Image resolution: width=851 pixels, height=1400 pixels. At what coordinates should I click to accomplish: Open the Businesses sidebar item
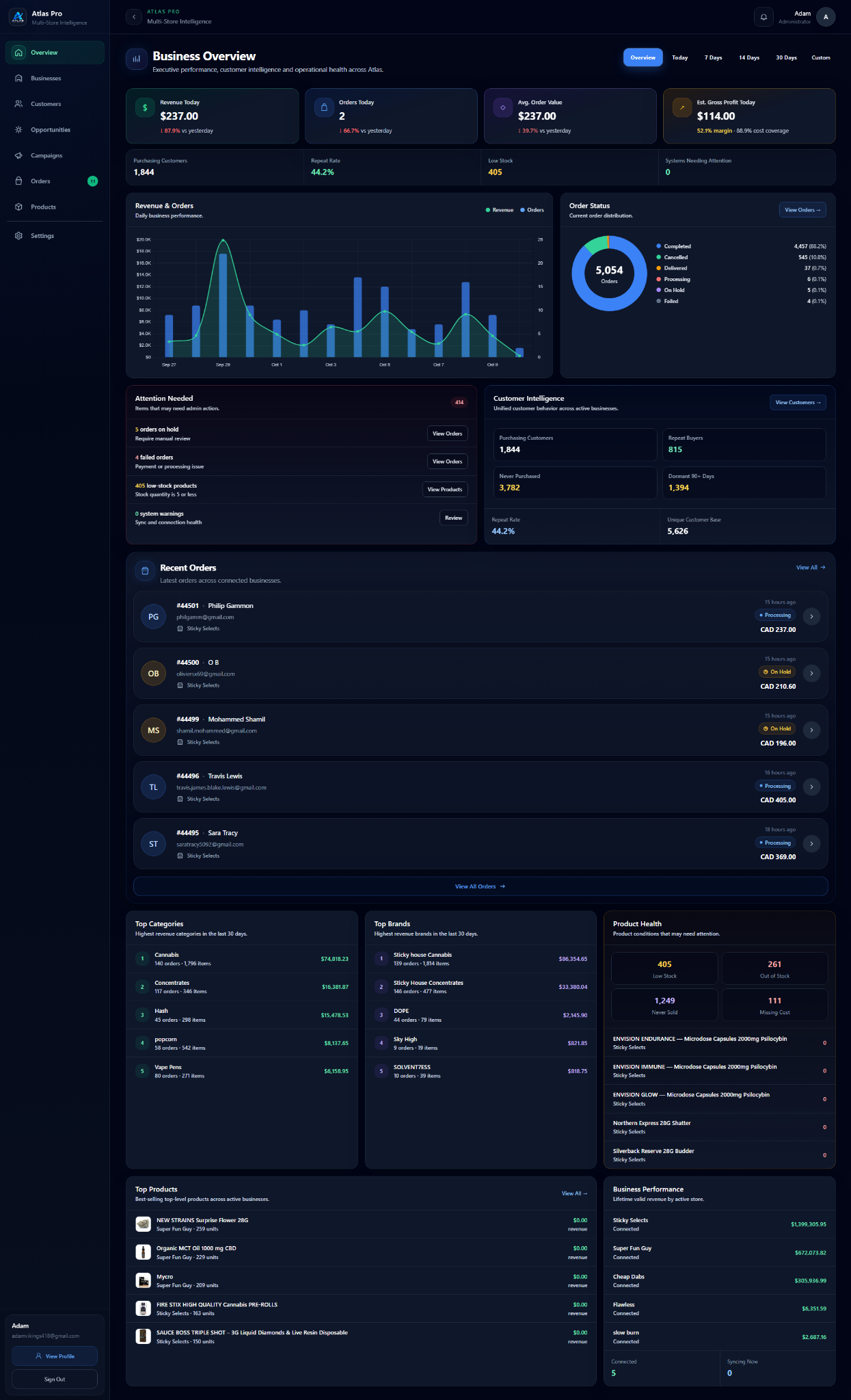[x=55, y=79]
